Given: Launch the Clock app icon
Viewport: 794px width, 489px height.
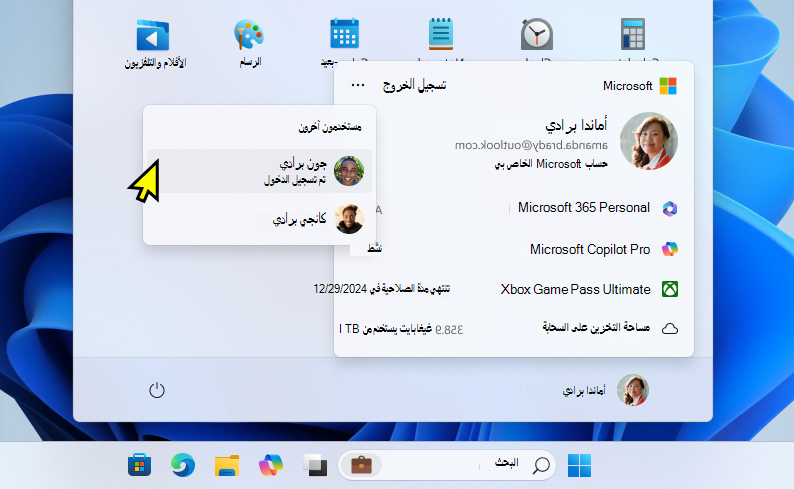Looking at the screenshot, I should point(537,34).
